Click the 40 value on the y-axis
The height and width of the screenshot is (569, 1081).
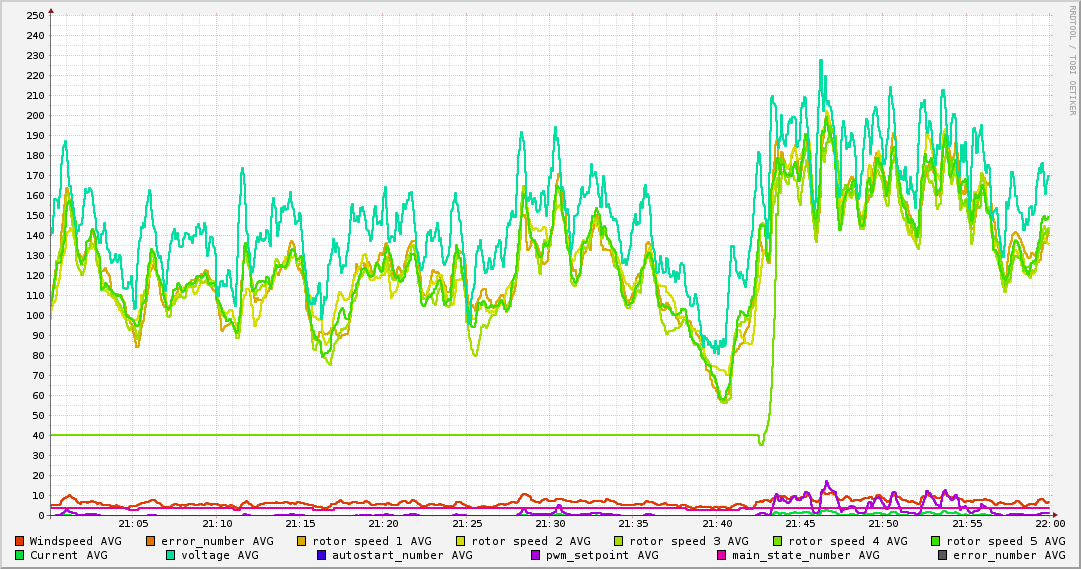[x=38, y=435]
